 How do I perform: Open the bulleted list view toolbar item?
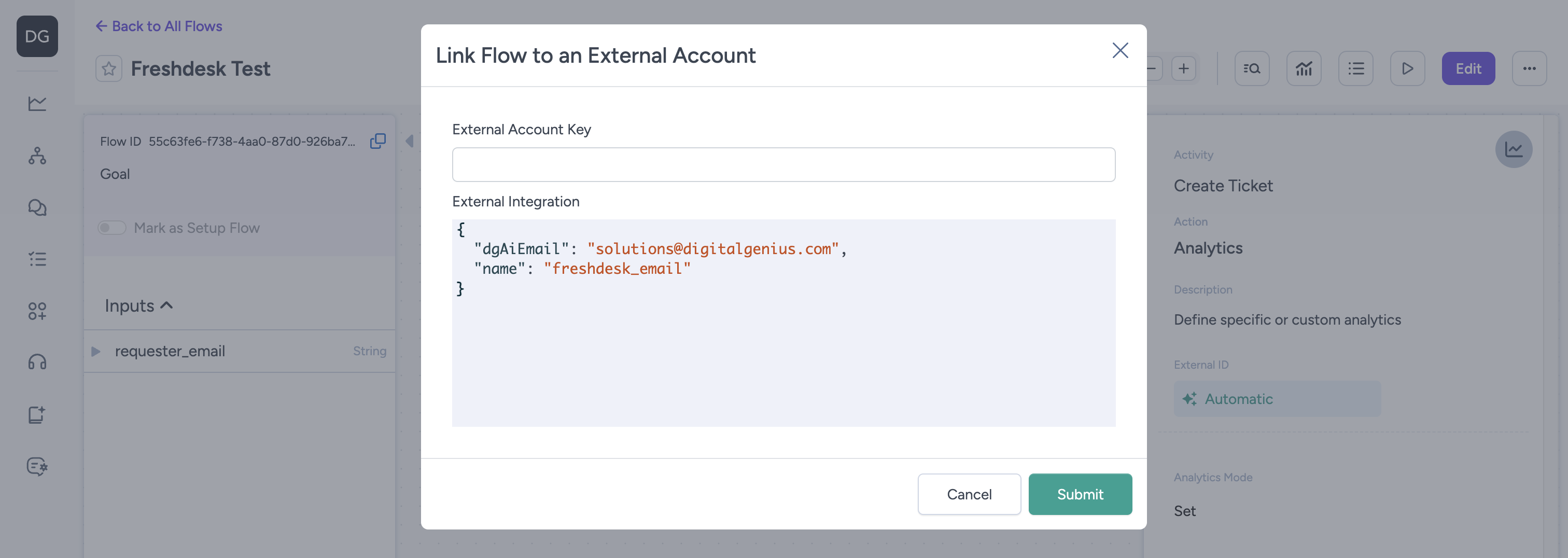tap(1355, 69)
